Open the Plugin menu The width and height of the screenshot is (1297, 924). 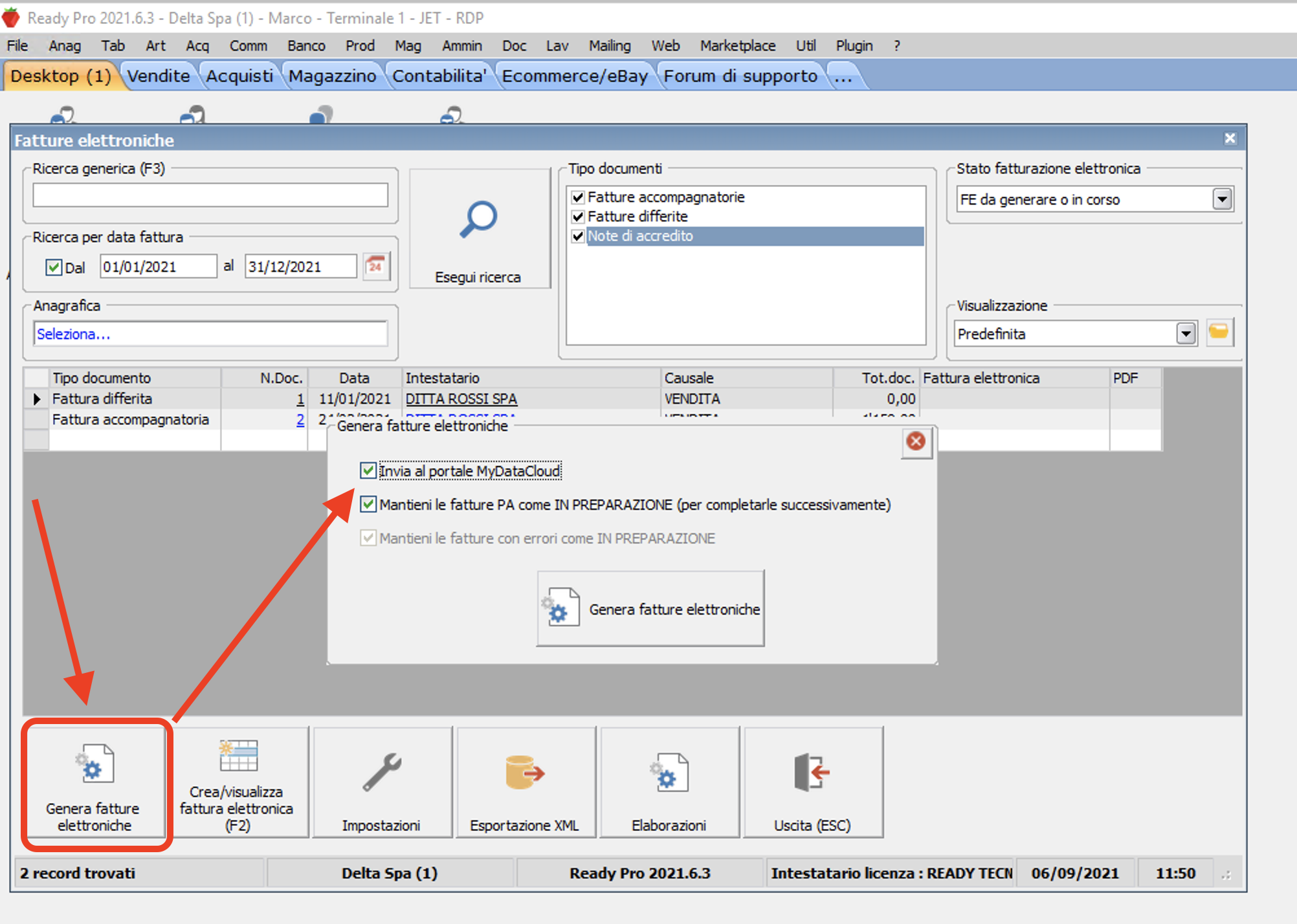pyautogui.click(x=854, y=46)
